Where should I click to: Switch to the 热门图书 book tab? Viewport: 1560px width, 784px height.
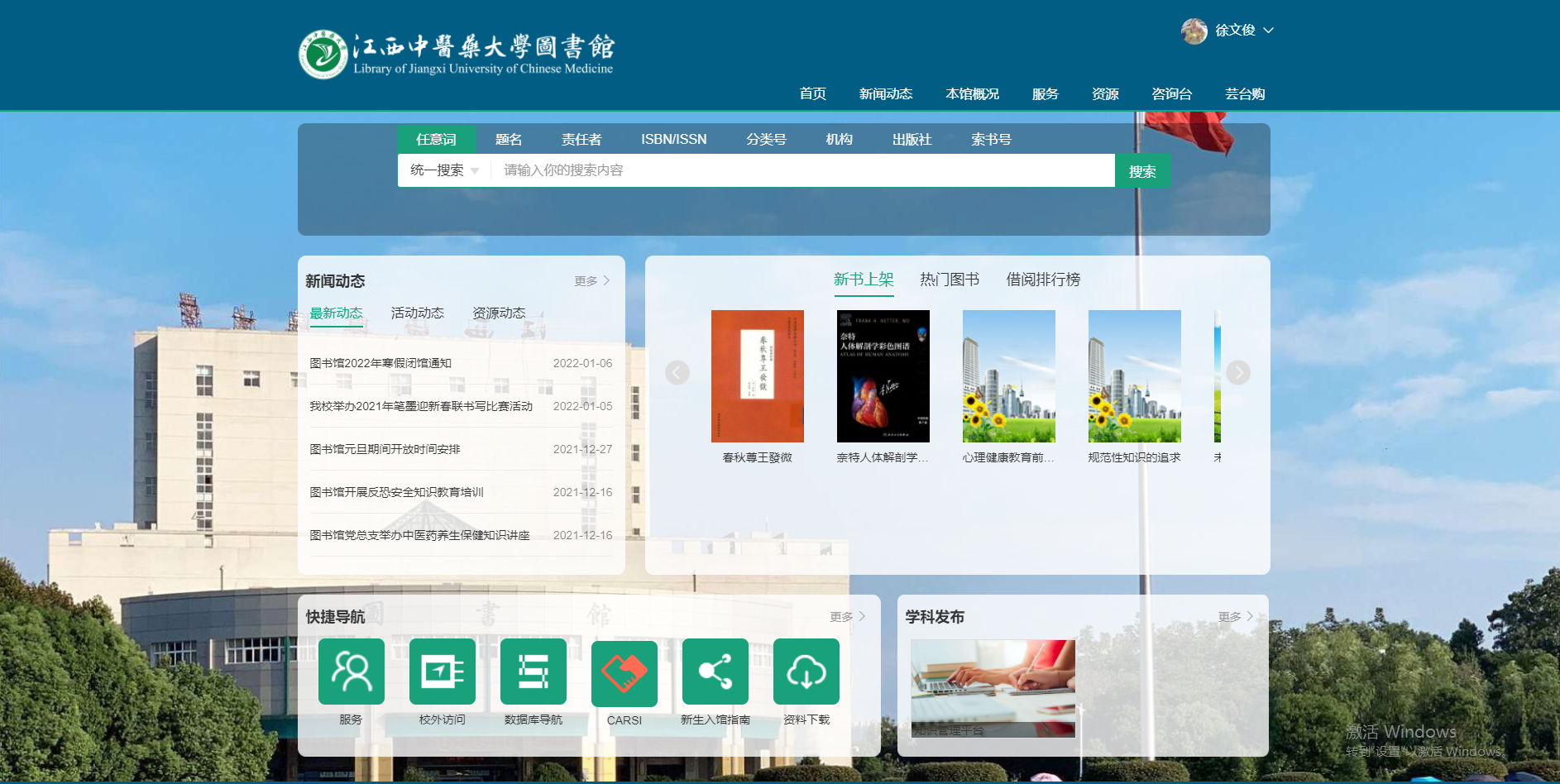950,280
